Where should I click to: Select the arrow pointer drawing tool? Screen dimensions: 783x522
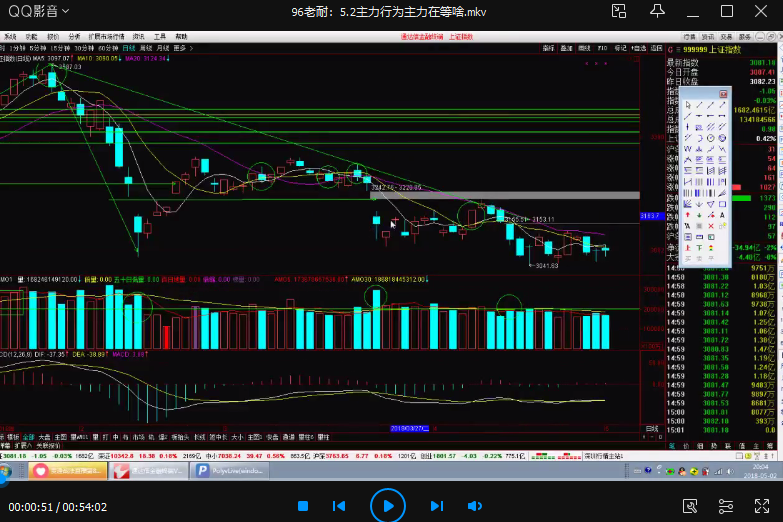pos(687,104)
